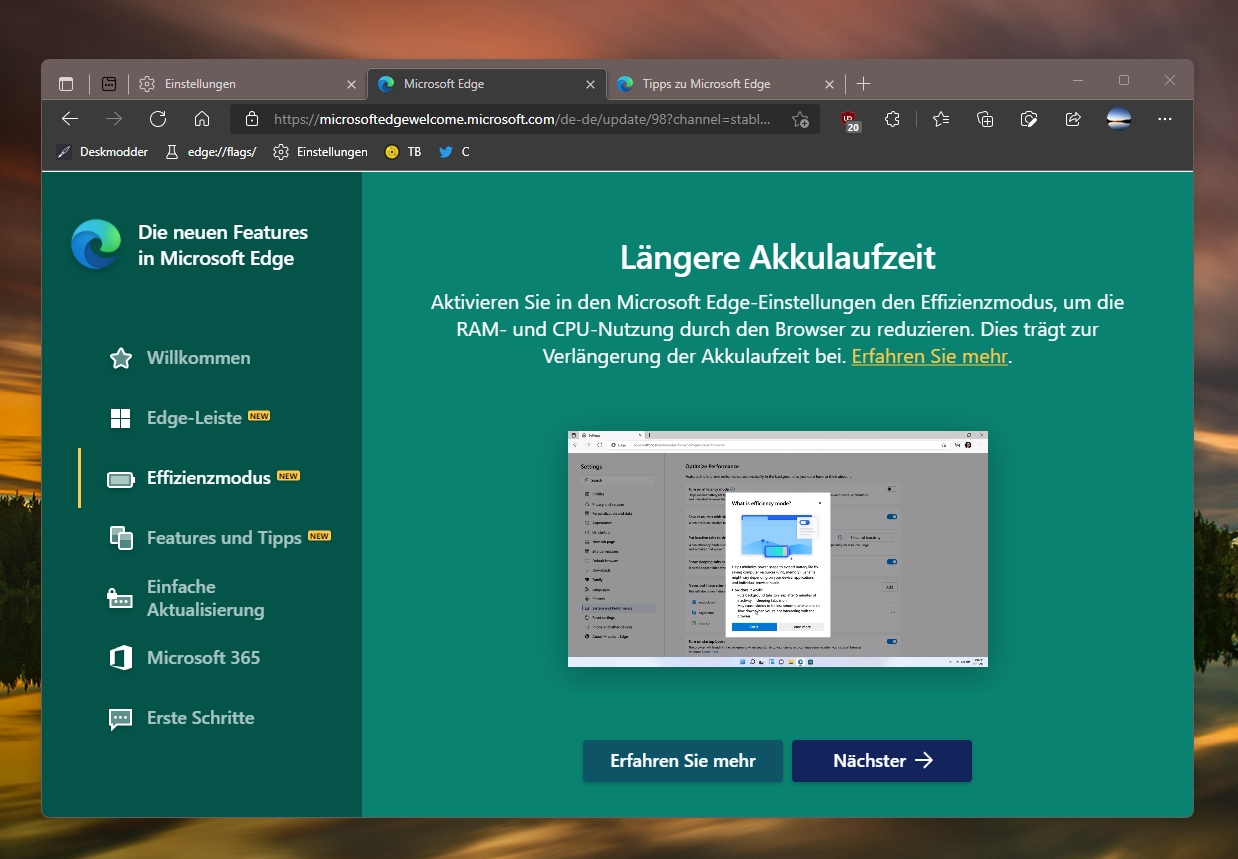The height and width of the screenshot is (859, 1238).
Task: Open the tab actions menu icon
Action: 66,84
